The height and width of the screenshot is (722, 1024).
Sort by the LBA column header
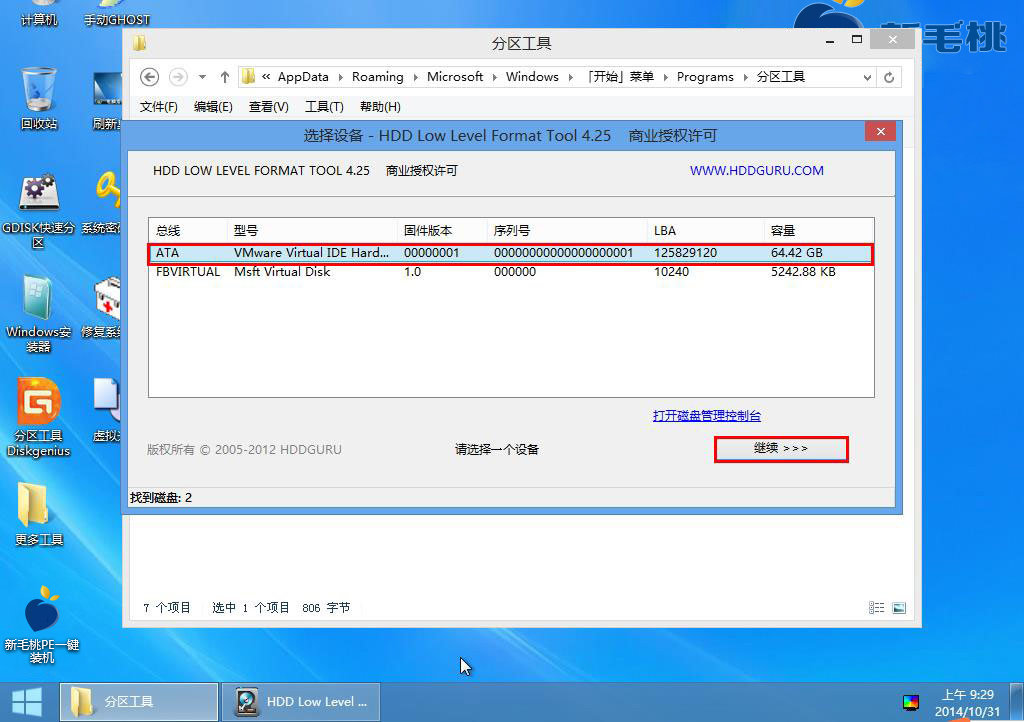[x=705, y=230]
